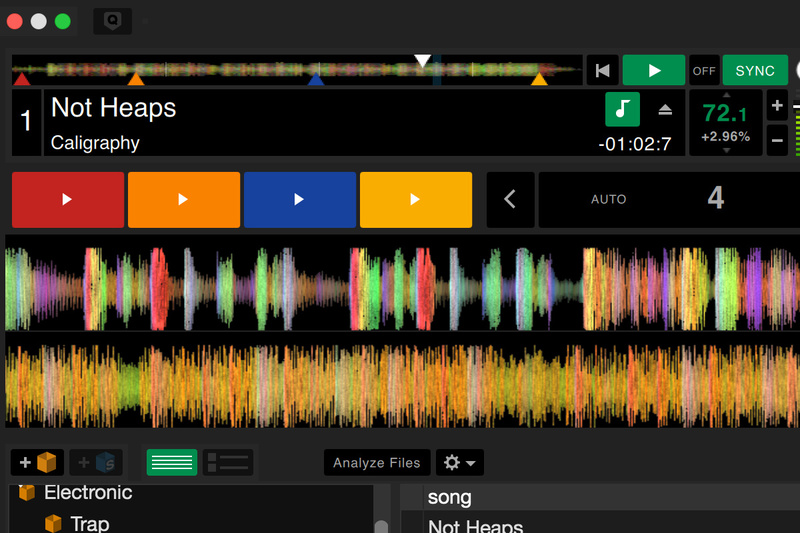Increase pitch with the plus button
Screen dimensions: 800x533
tap(777, 106)
